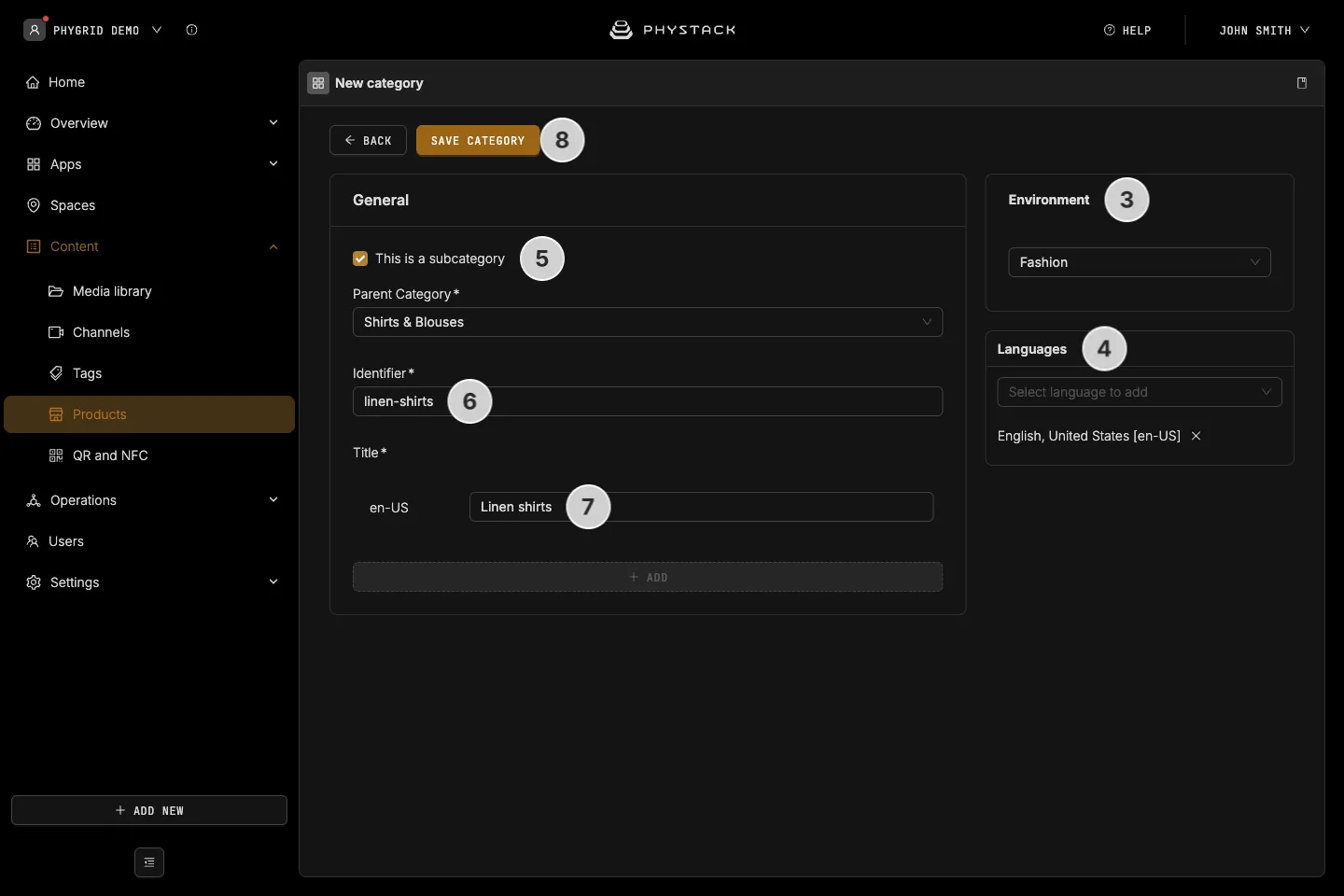
Task: Expand the Overview section chevron
Action: pyautogui.click(x=273, y=123)
